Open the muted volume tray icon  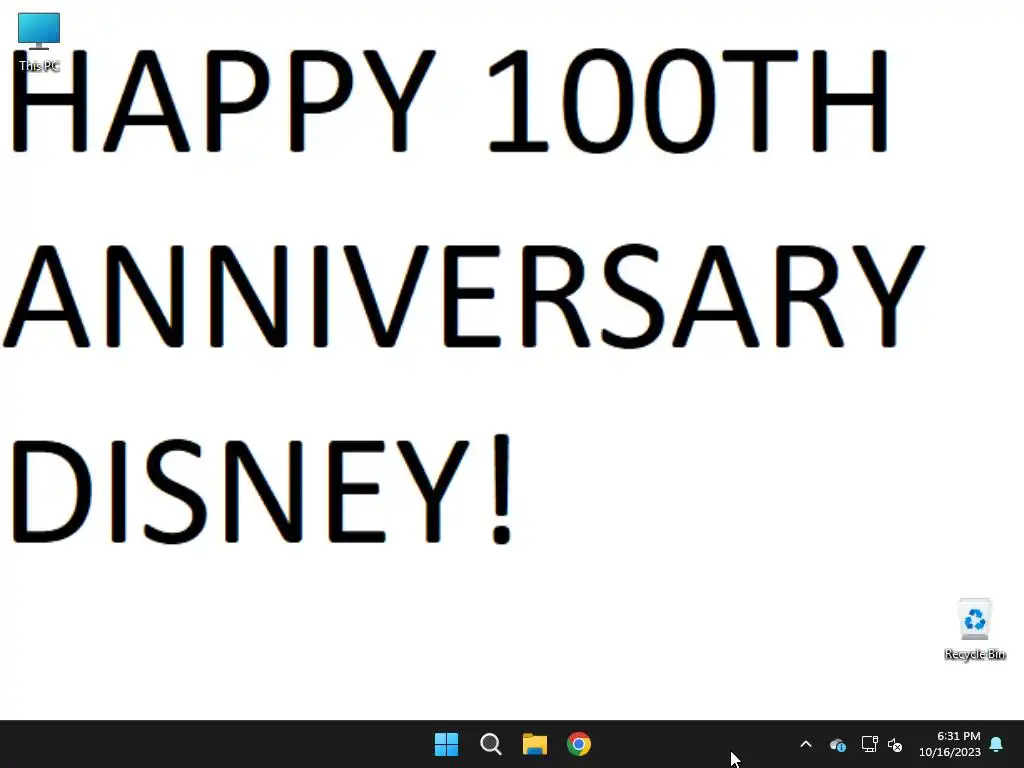click(895, 744)
